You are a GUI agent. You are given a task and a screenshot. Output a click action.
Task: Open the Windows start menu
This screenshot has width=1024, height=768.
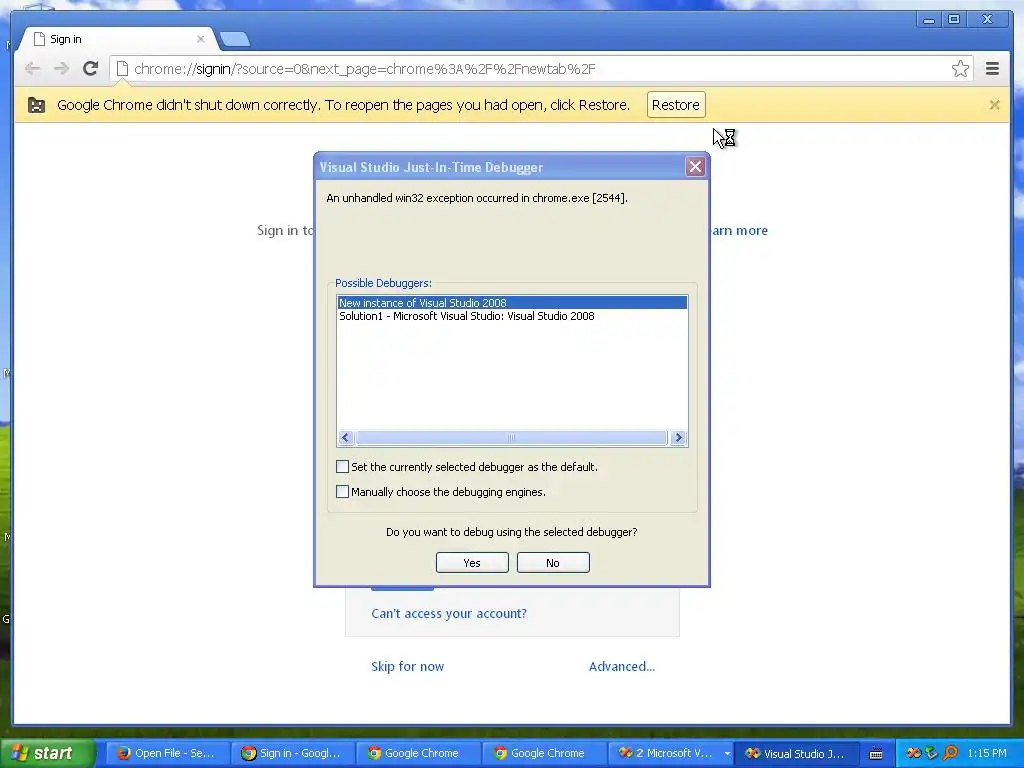(x=47, y=753)
